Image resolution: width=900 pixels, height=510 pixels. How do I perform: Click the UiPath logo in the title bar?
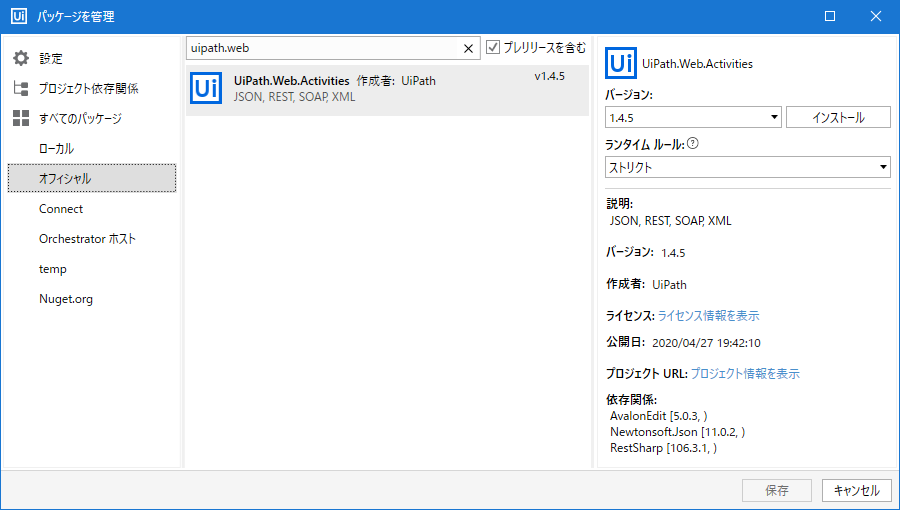[18, 16]
